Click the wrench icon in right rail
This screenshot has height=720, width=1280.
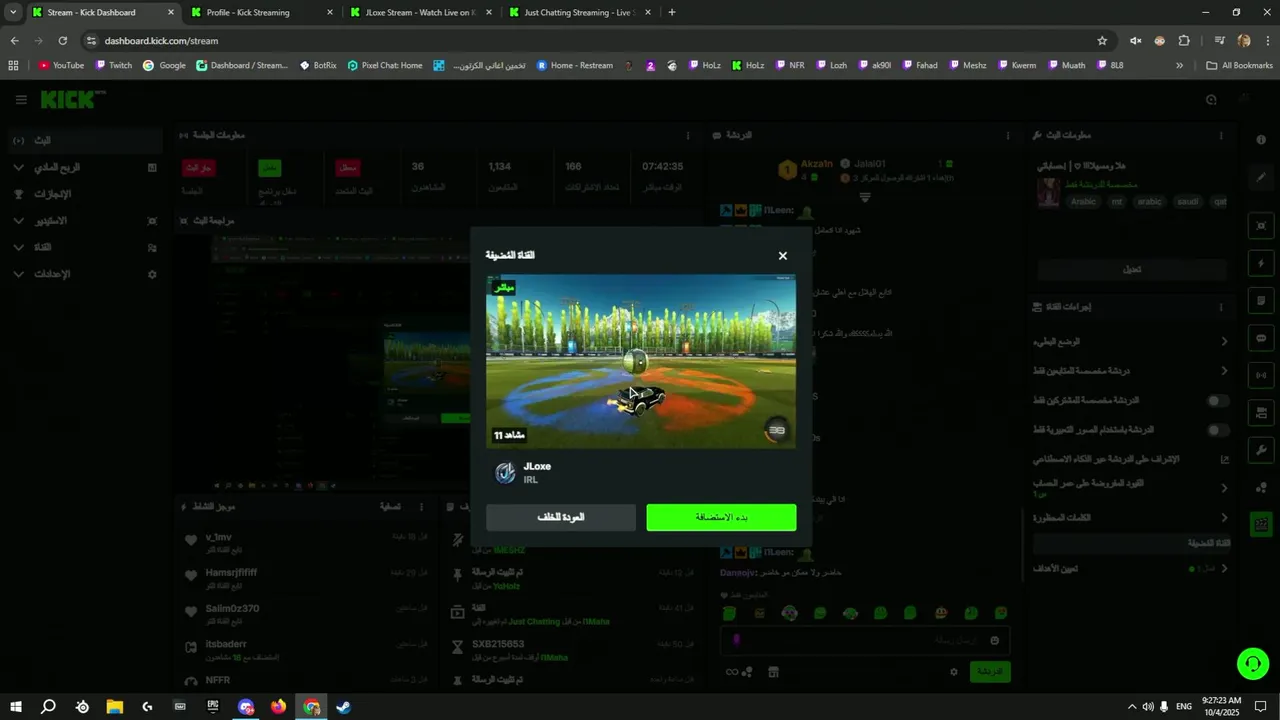[x=1261, y=450]
